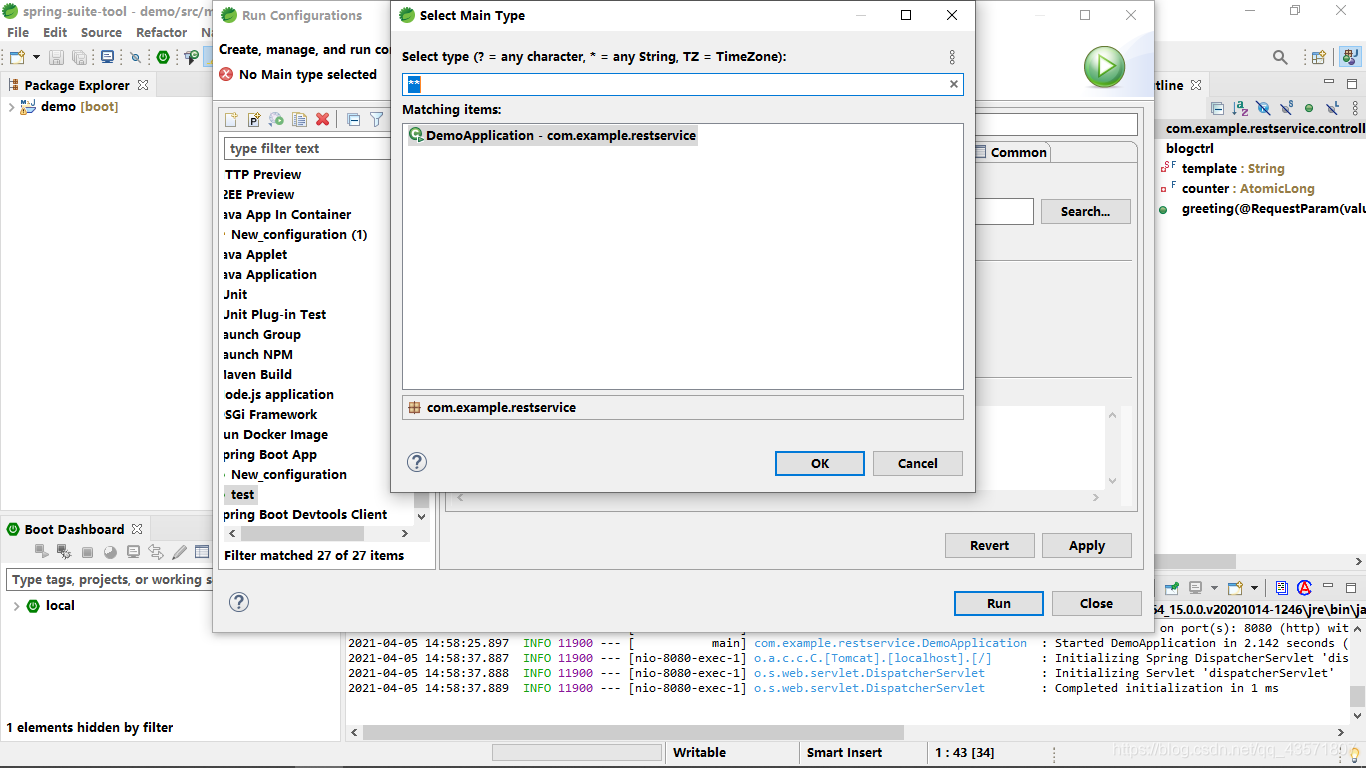
Task: Click the console horizontal scrollbar
Action: point(635,733)
